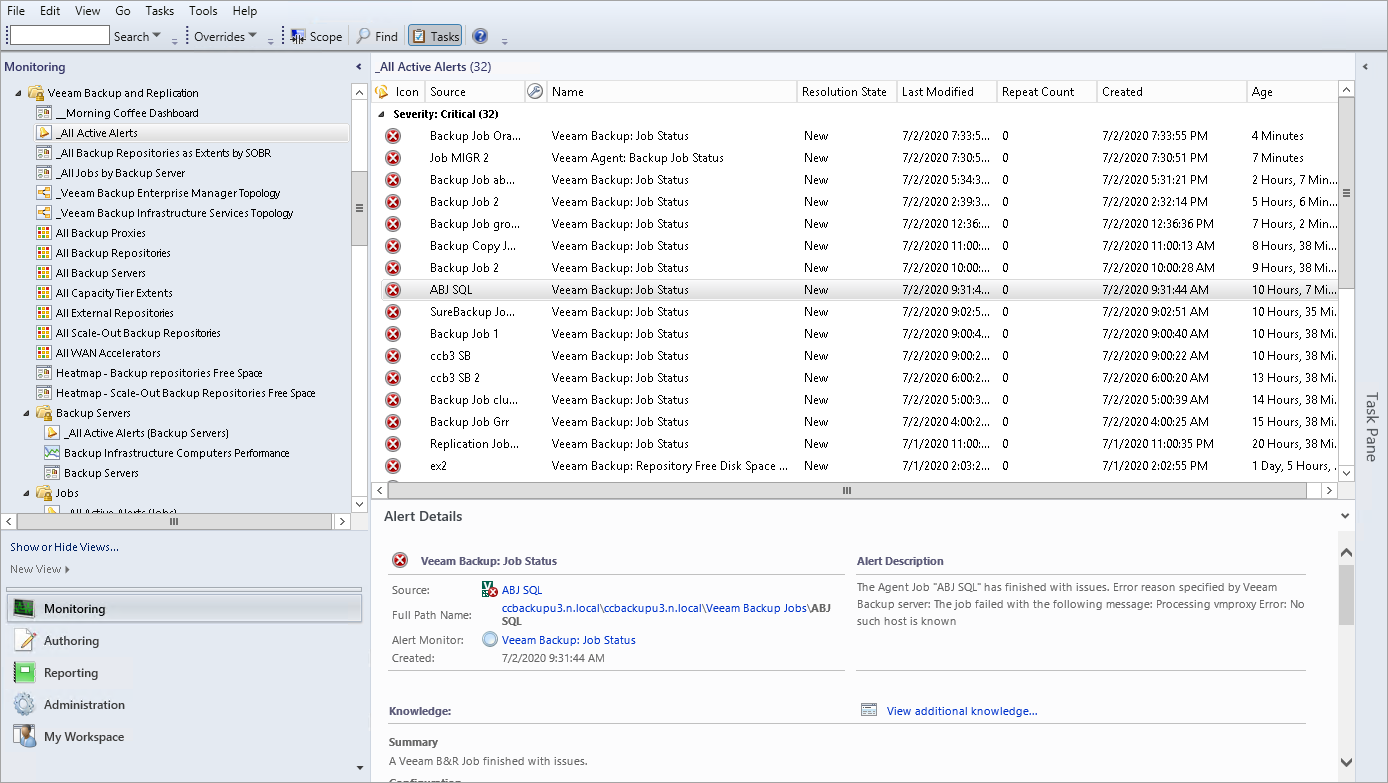Open the Veeam Backup: Job Status monitor link
The height and width of the screenshot is (783, 1388).
coord(568,640)
